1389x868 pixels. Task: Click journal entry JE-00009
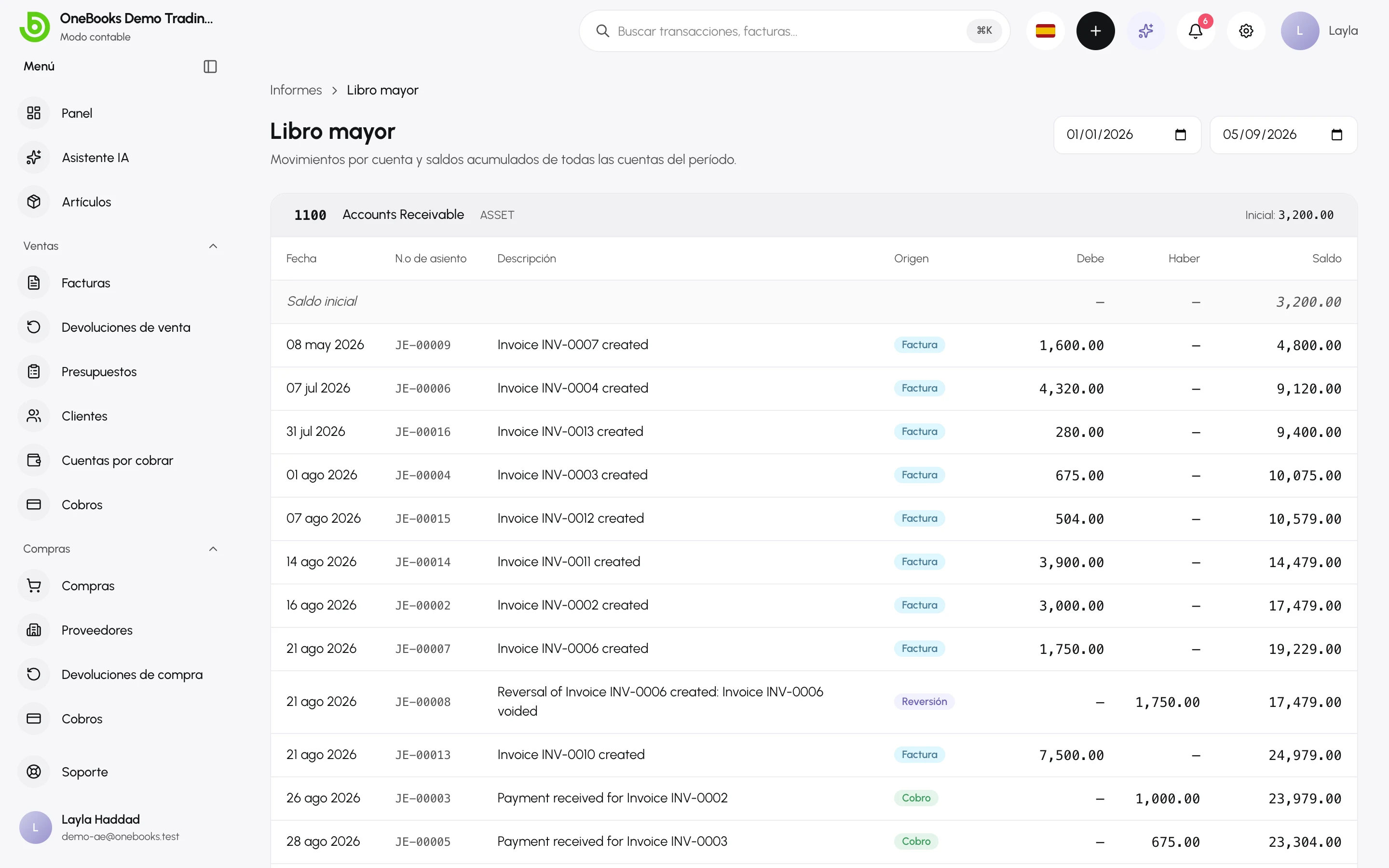click(x=422, y=345)
